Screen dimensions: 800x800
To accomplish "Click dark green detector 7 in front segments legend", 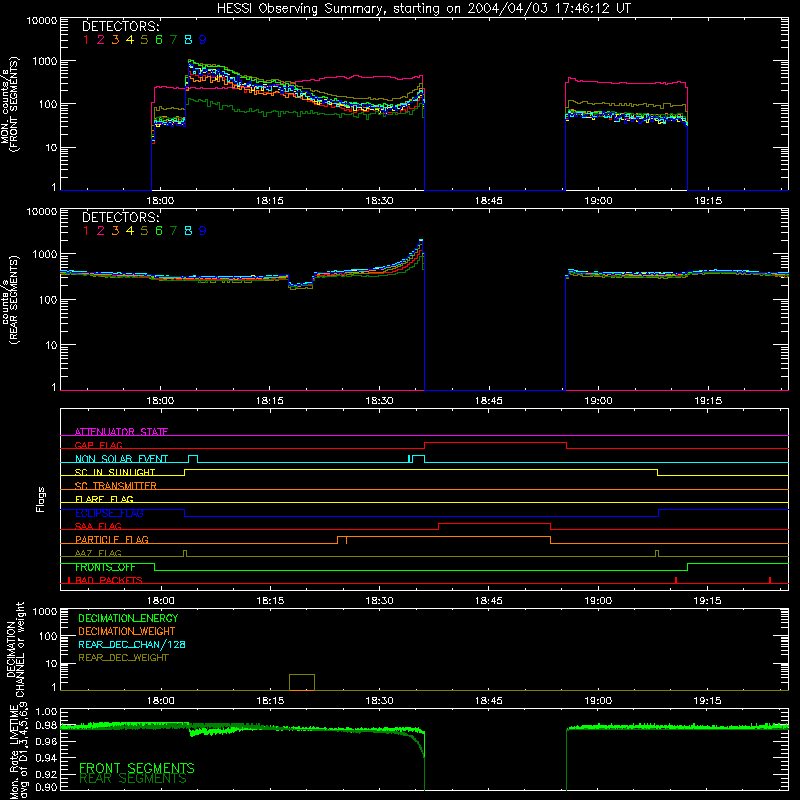I will [173, 40].
